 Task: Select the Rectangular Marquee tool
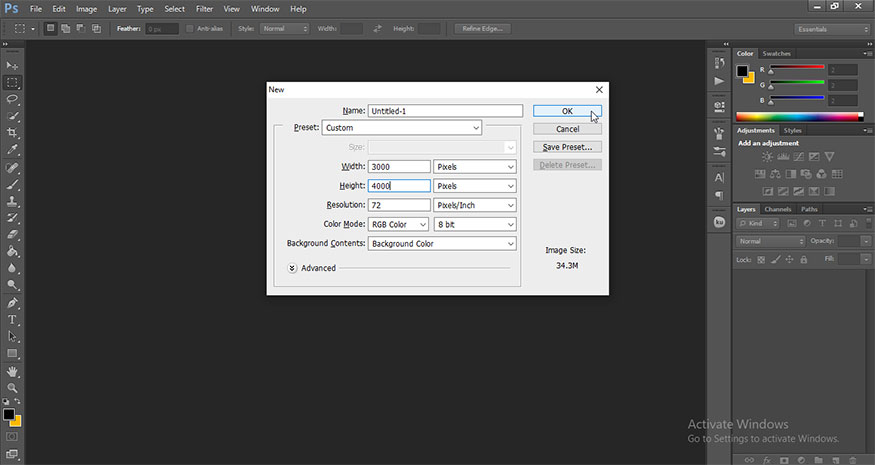pyautogui.click(x=12, y=83)
